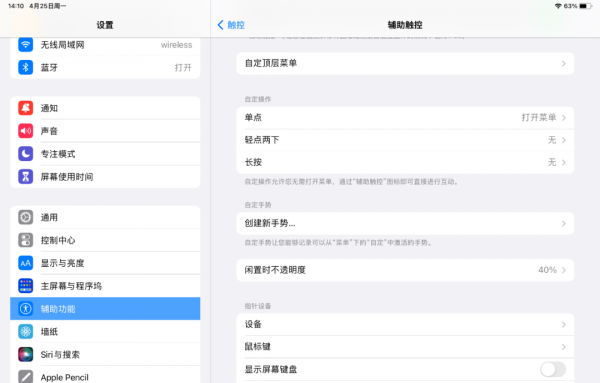The image size is (600, 383).
Task: Tap the 长按 label
Action: pos(253,162)
